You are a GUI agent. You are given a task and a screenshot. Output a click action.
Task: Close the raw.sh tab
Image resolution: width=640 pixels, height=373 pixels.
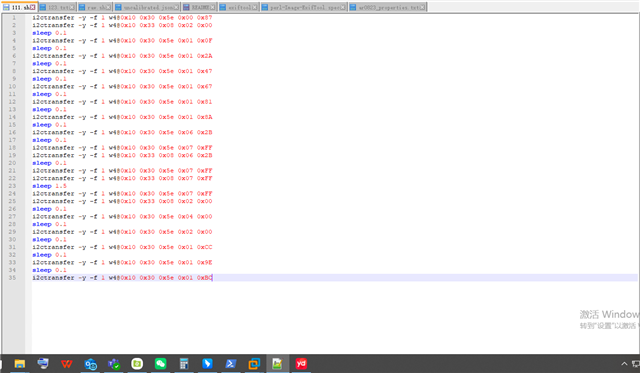108,7
